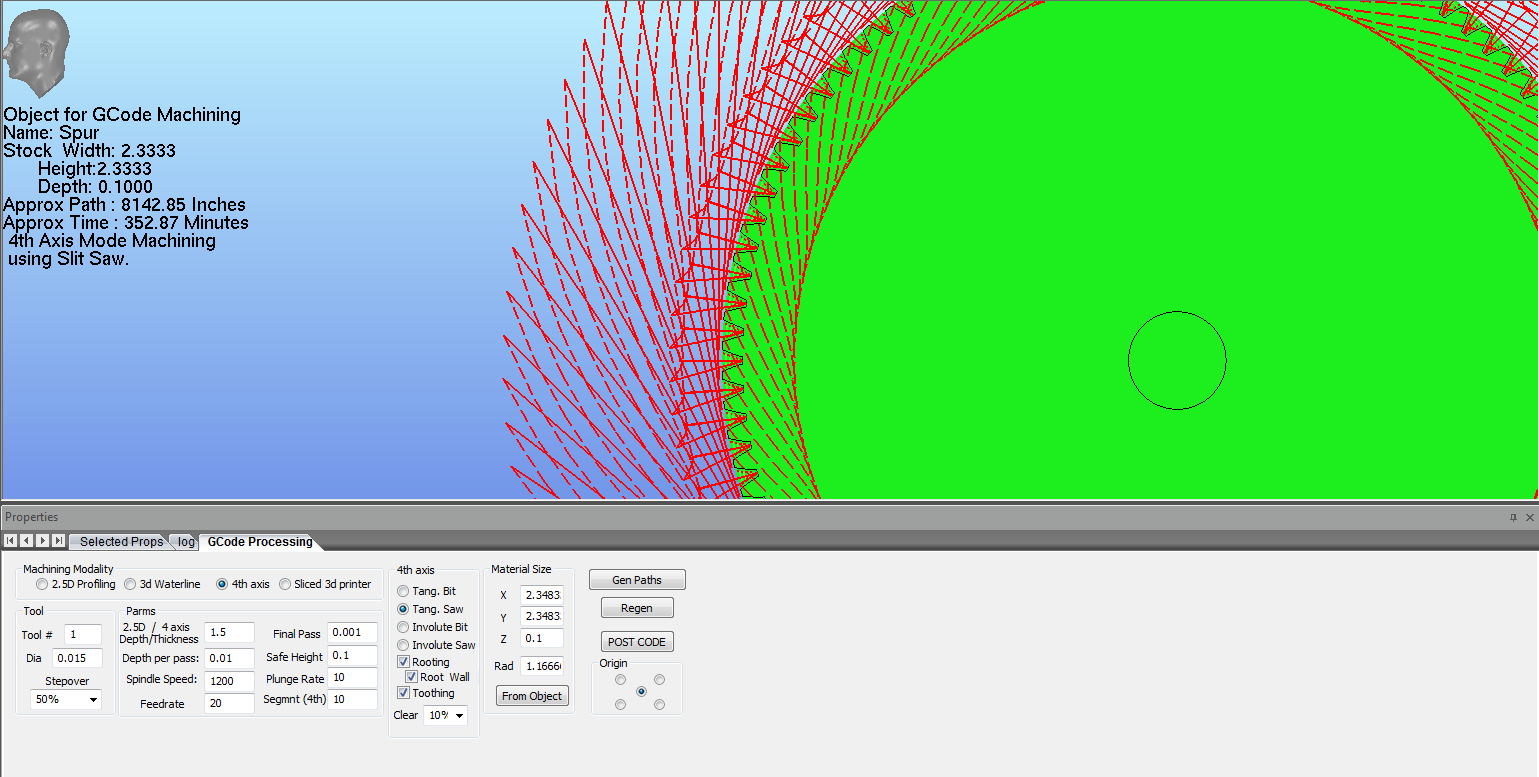Switch to the Selected Props tab
The image size is (1539, 777).
(121, 542)
